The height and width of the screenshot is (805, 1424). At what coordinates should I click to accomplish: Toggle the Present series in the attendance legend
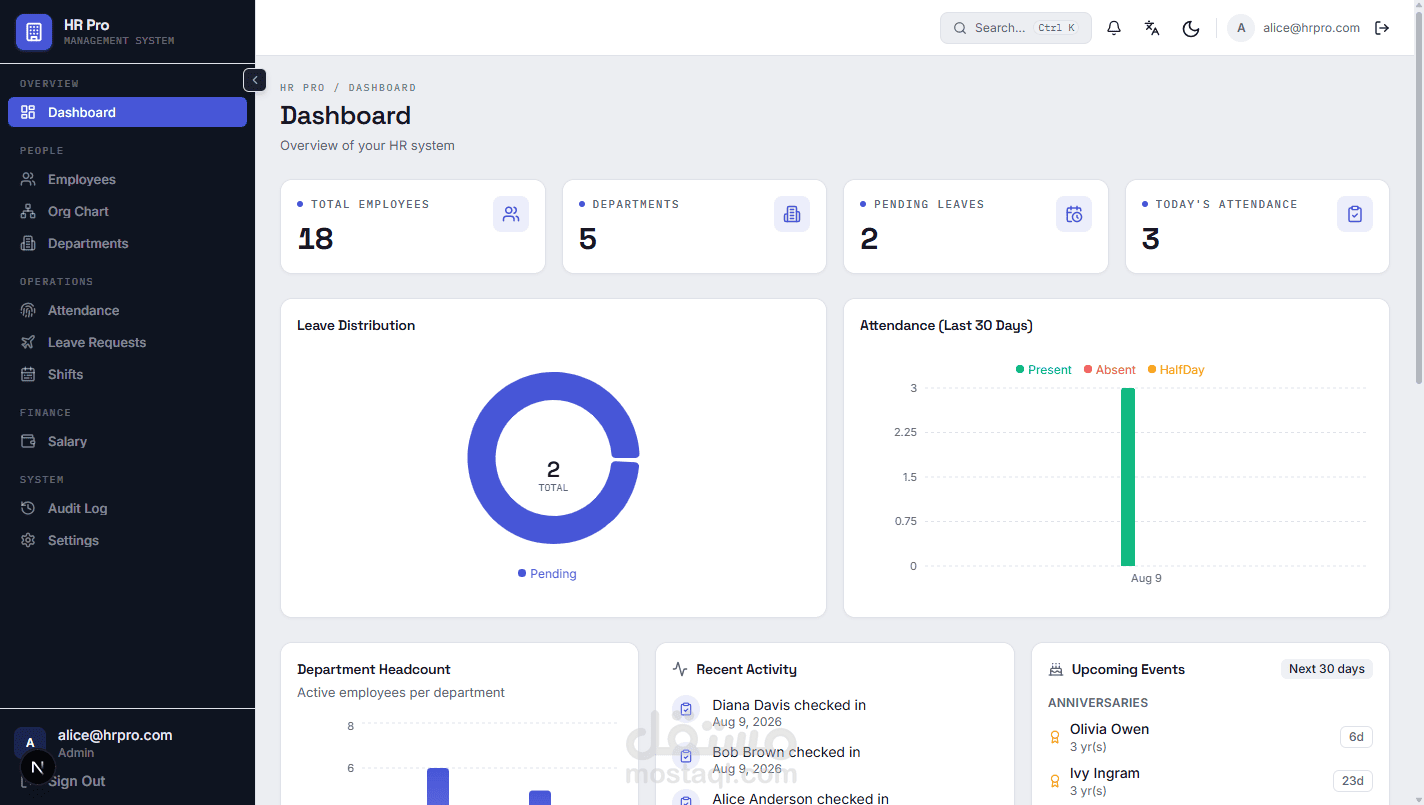tap(1043, 370)
